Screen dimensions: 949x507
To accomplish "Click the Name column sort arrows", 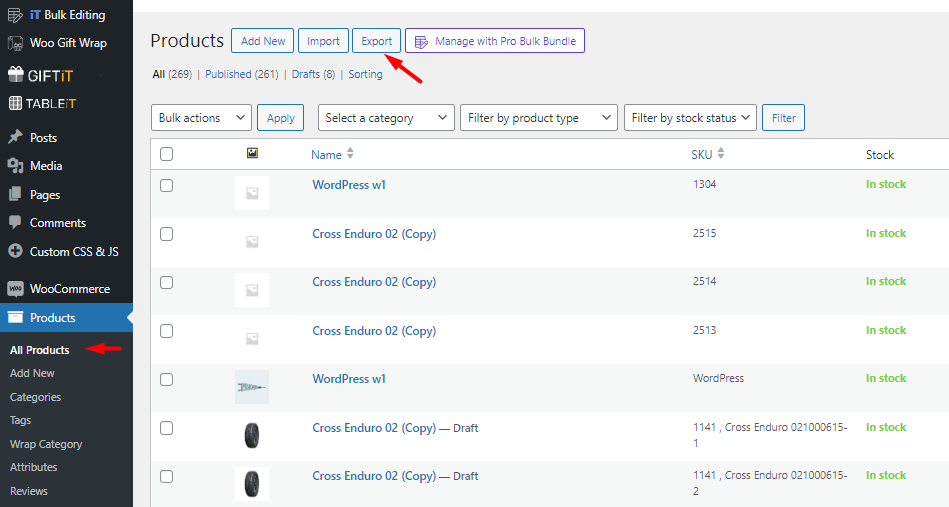I will (x=350, y=154).
